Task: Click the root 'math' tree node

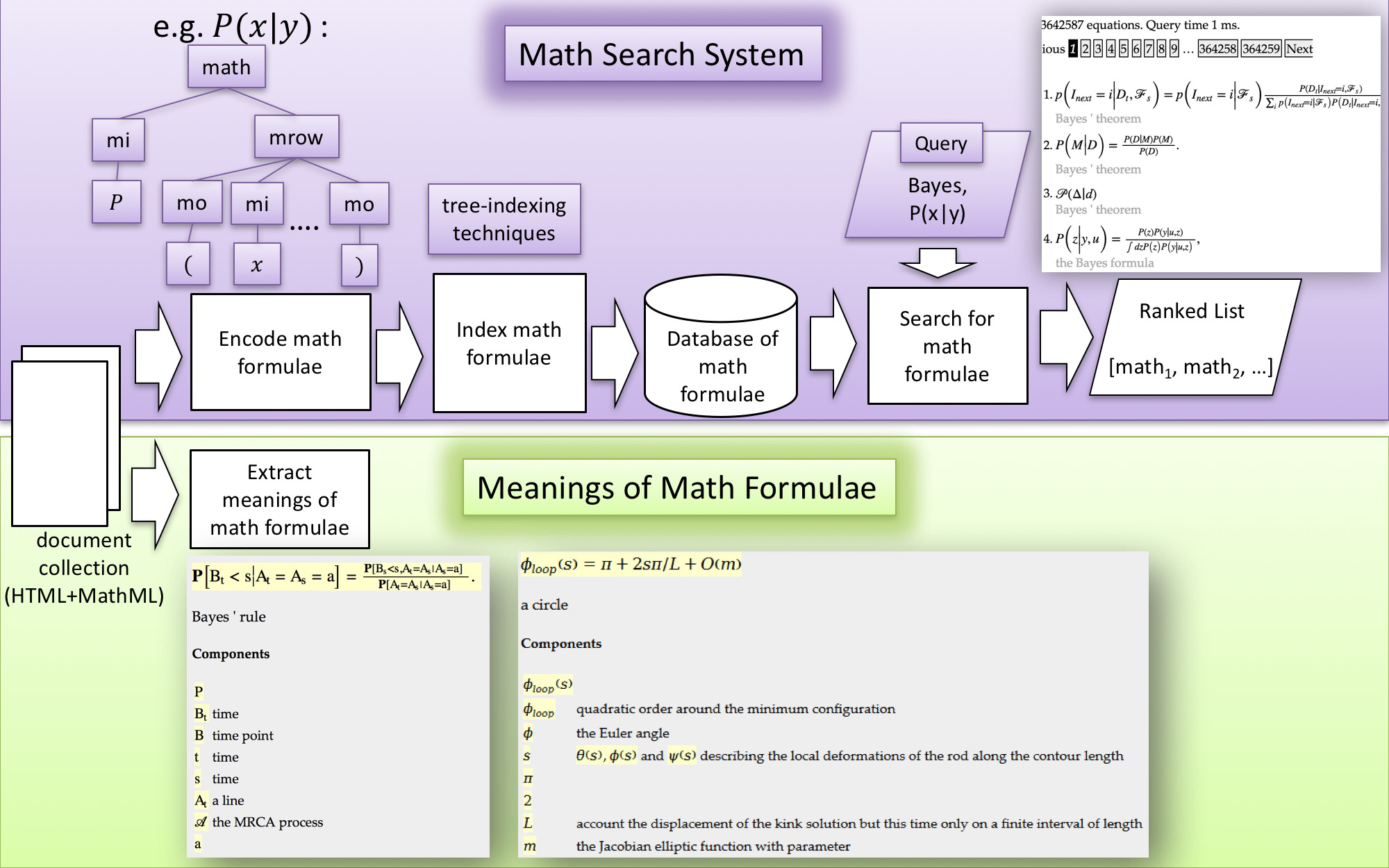Action: [x=226, y=67]
